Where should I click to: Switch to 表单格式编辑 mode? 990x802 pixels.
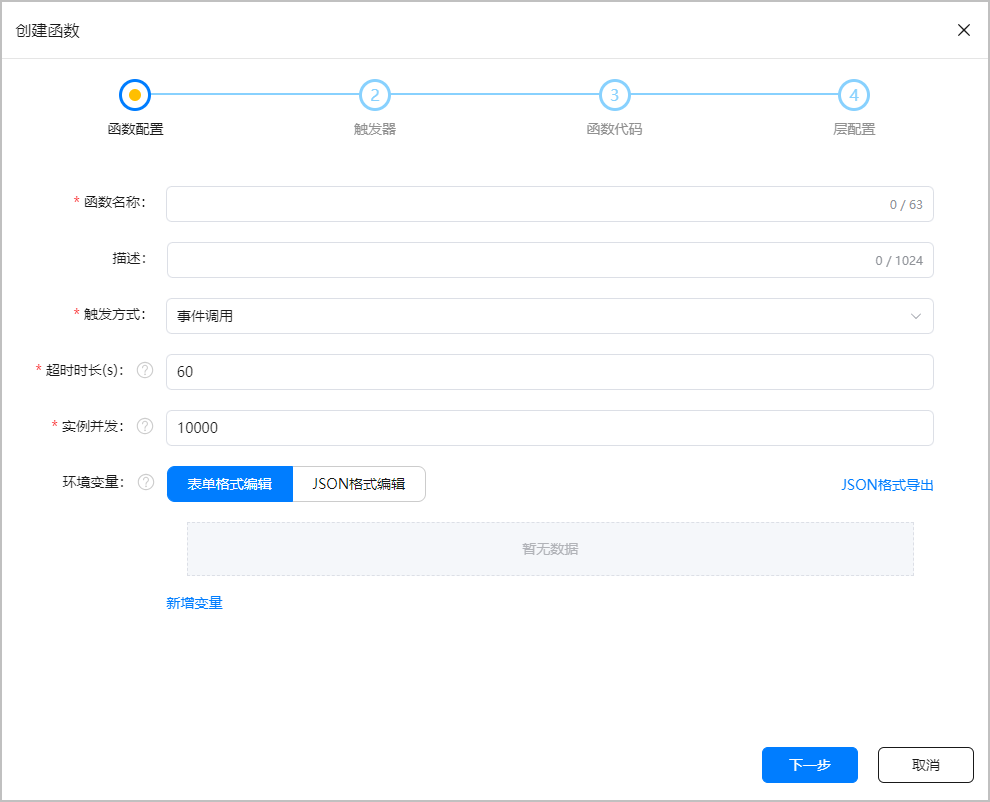(x=230, y=484)
